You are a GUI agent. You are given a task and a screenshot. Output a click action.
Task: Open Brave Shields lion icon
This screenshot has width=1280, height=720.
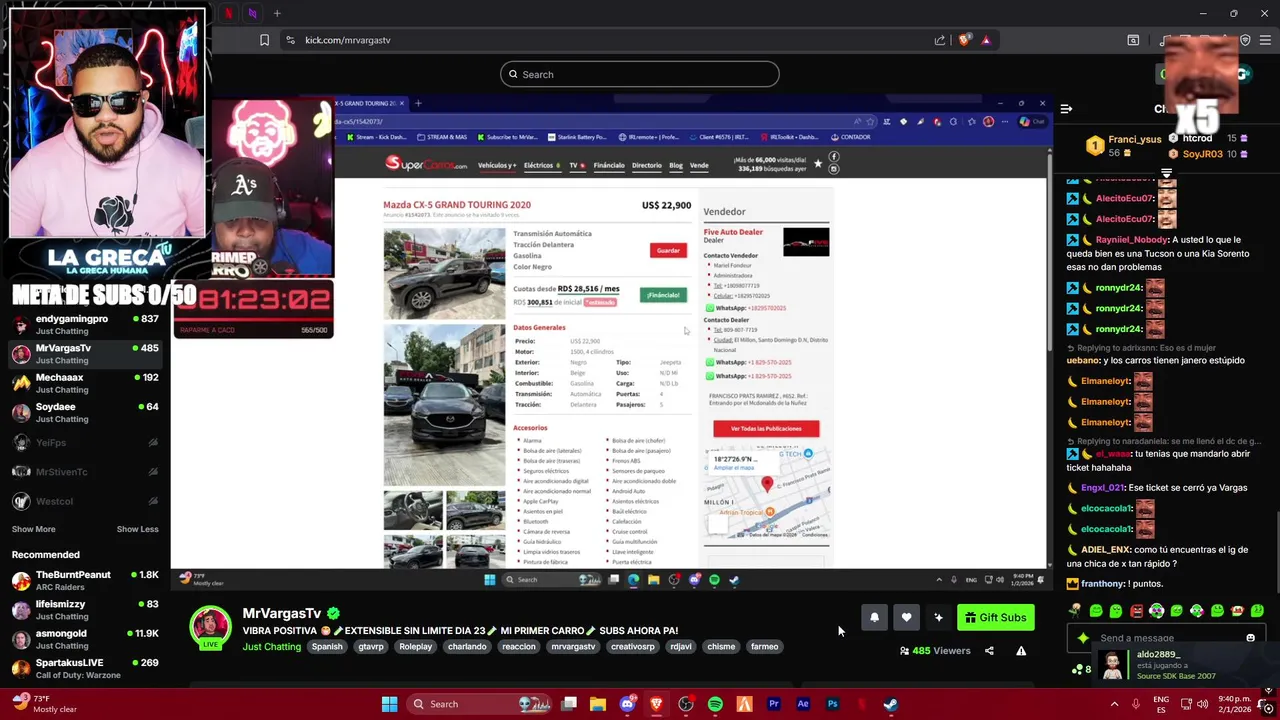[x=964, y=40]
